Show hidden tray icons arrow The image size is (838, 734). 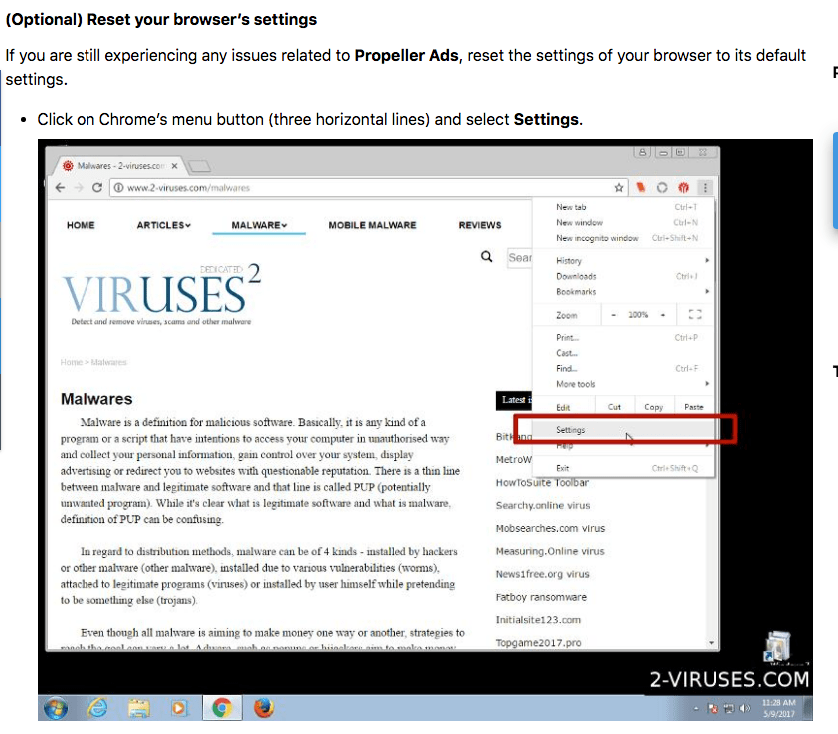(x=696, y=709)
